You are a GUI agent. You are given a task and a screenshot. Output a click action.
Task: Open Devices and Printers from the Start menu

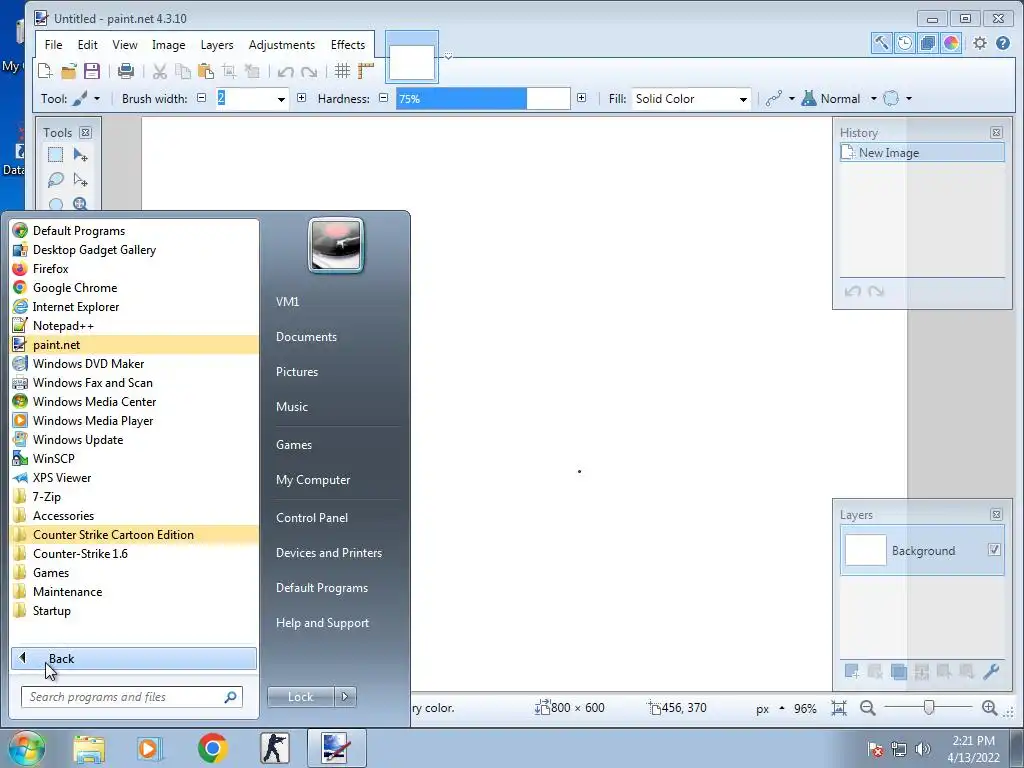(x=328, y=552)
